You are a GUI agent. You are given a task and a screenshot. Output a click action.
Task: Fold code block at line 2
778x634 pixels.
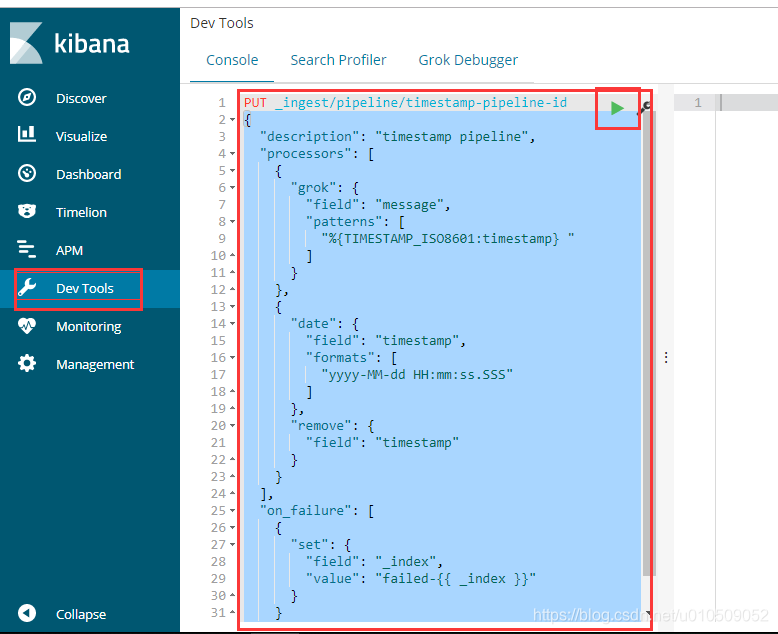pyautogui.click(x=232, y=120)
